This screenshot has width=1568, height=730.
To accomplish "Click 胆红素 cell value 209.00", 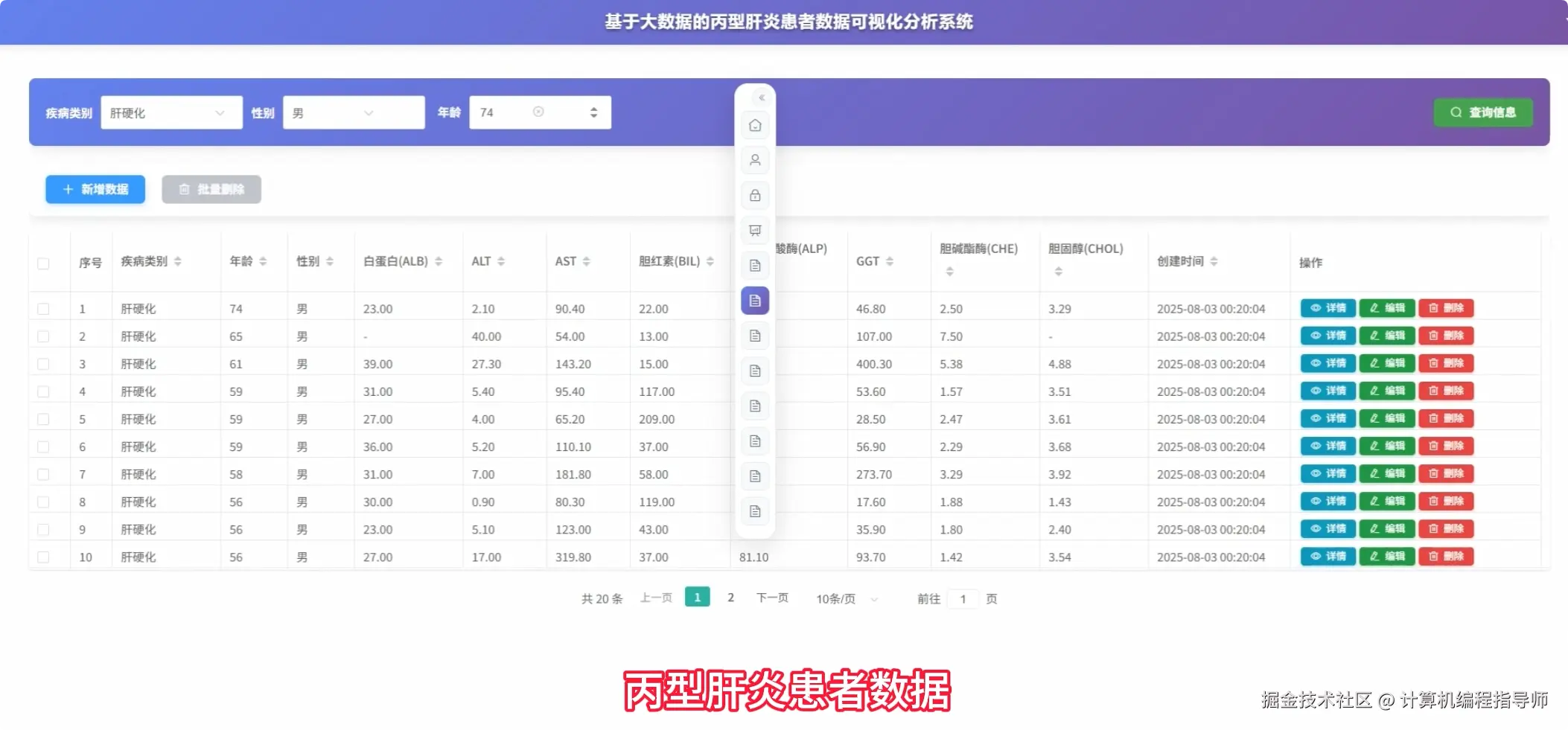I will tap(657, 419).
